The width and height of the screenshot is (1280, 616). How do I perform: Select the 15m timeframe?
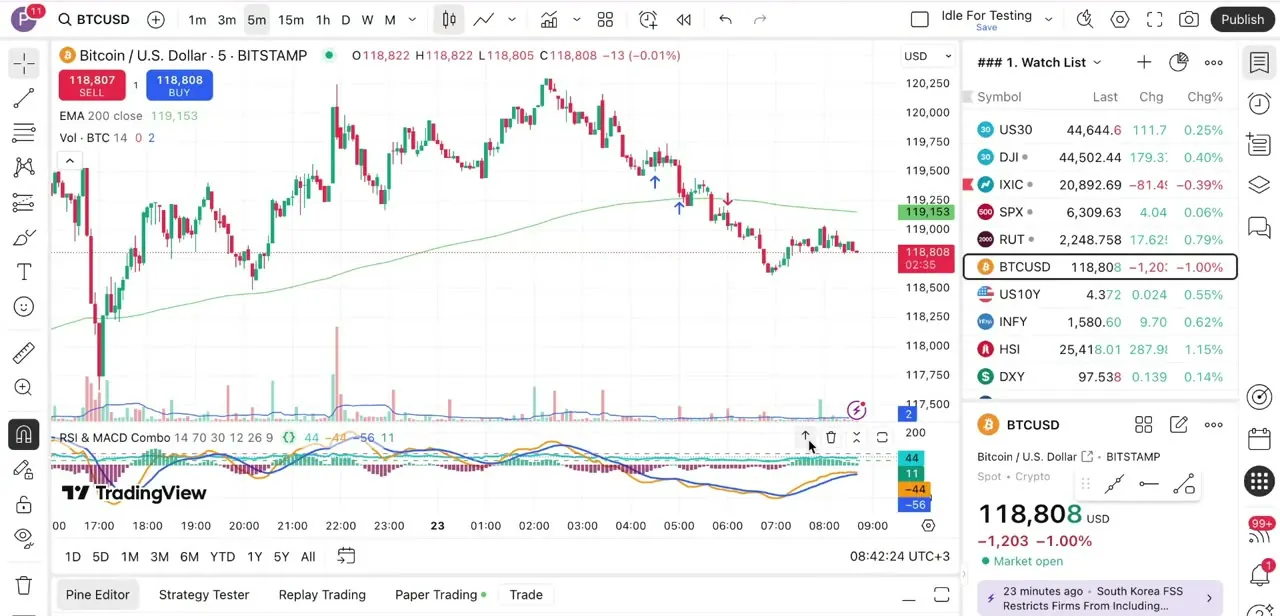click(x=291, y=19)
